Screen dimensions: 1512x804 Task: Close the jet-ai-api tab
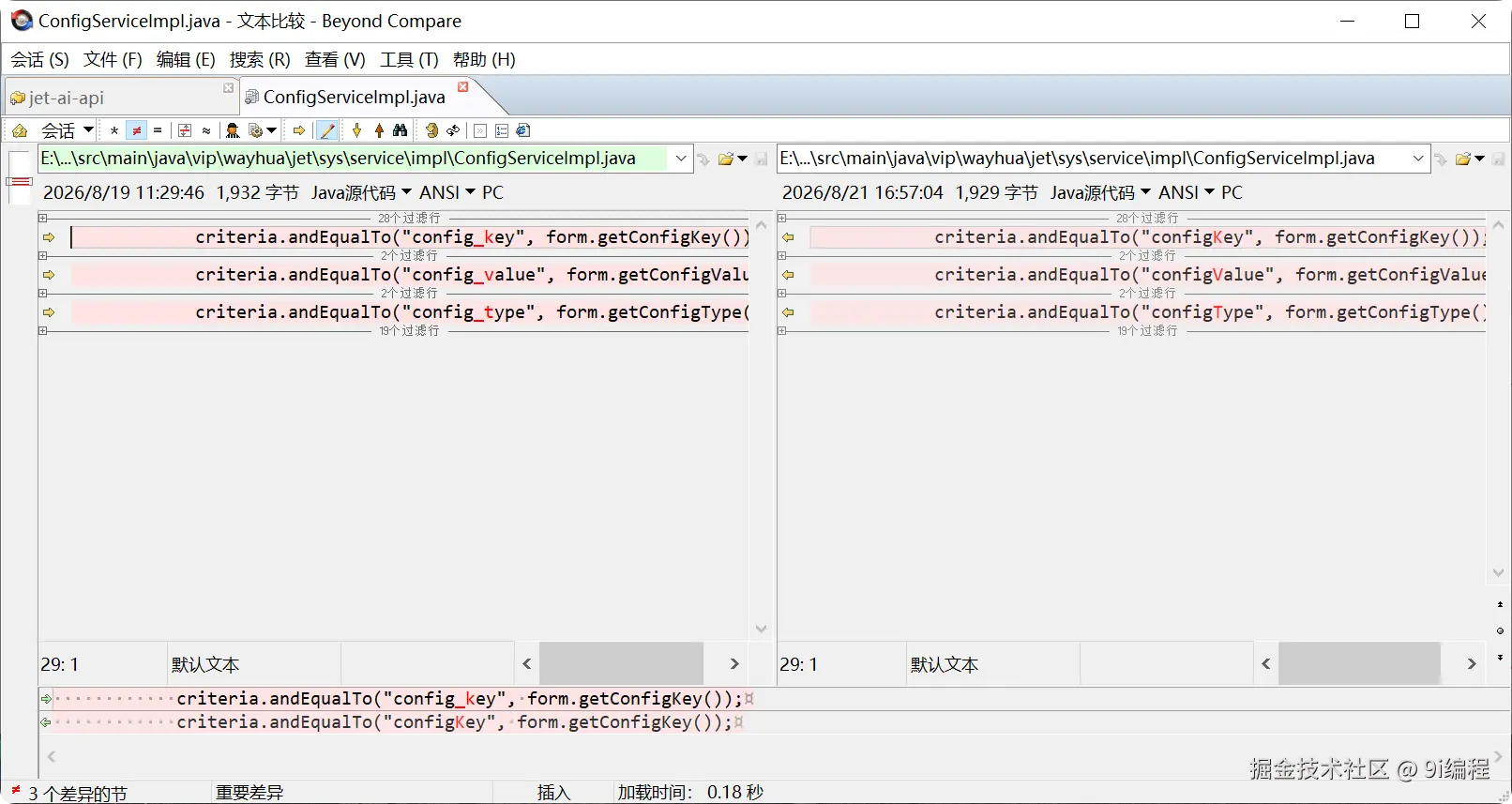coord(228,88)
